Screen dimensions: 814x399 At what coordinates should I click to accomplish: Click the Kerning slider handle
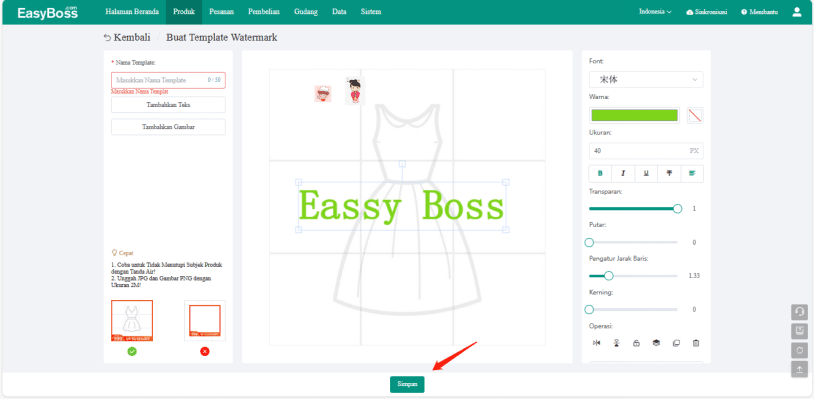pyautogui.click(x=589, y=309)
